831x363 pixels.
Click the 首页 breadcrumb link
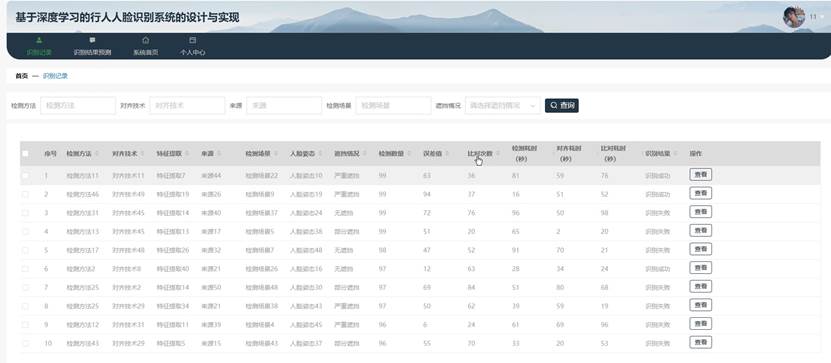point(21,76)
